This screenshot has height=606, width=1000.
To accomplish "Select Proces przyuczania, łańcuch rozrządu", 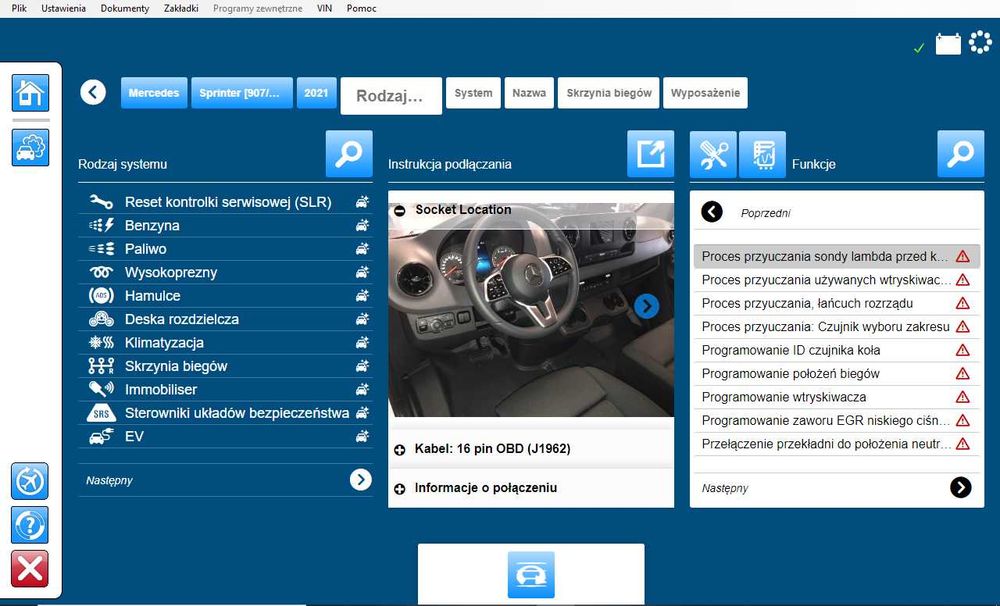I will pos(837,303).
